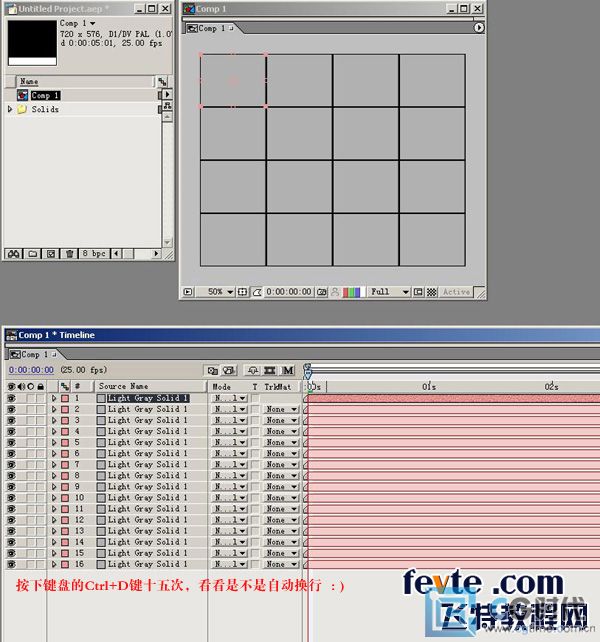Click the binoculars Find icon in Project panel
Viewport: 600px width, 642px height.
pos(15,254)
